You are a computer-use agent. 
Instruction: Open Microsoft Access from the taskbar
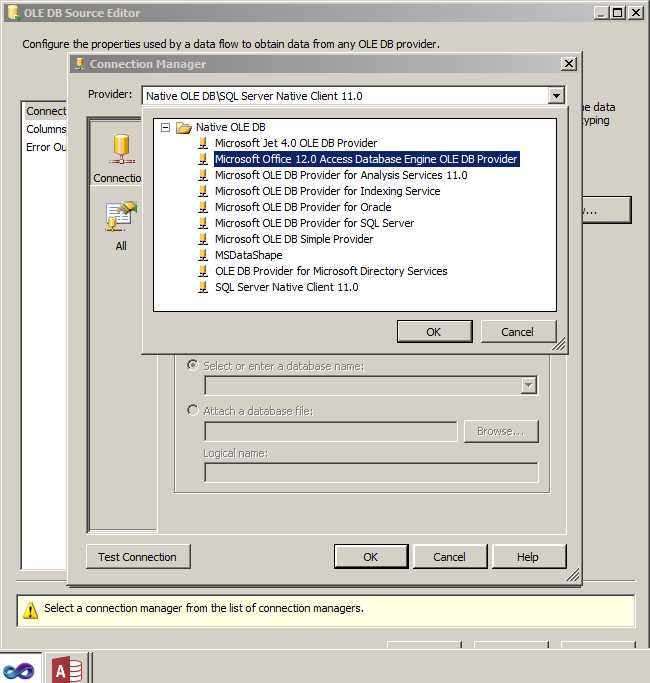[67, 669]
